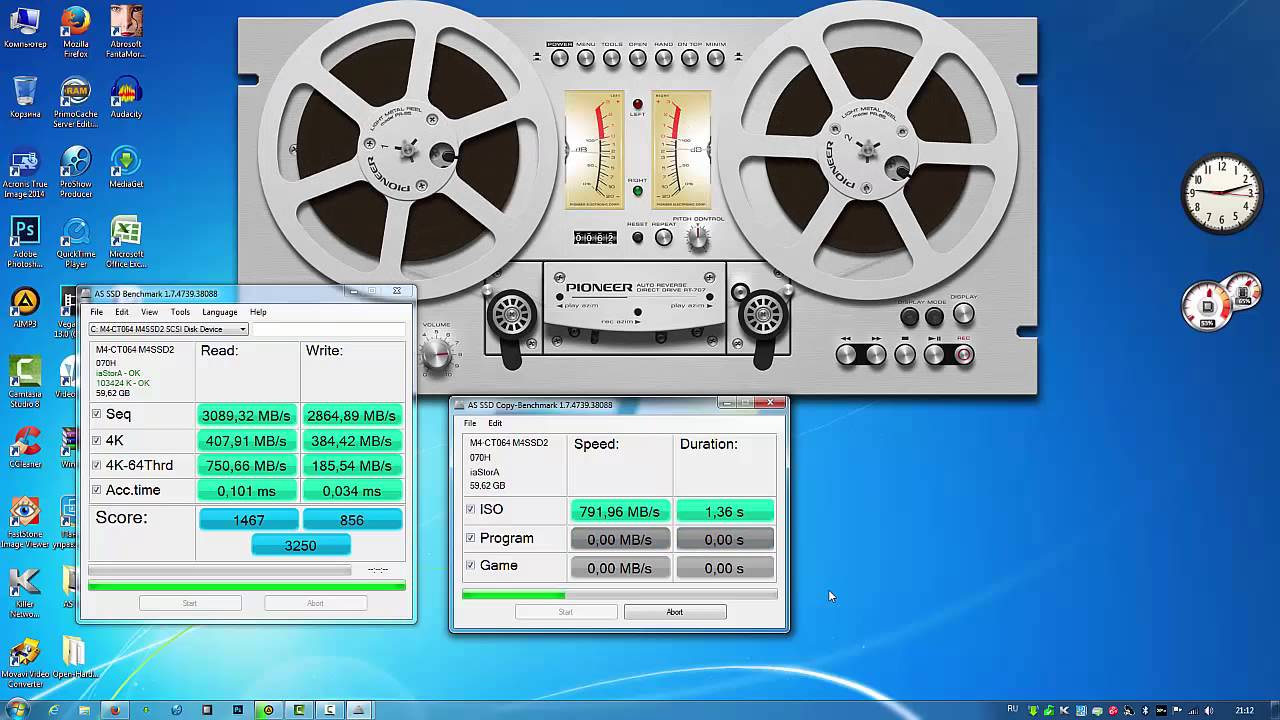The width and height of the screenshot is (1280, 720).
Task: Launch MediaGet desktop shortcut
Action: [125, 168]
